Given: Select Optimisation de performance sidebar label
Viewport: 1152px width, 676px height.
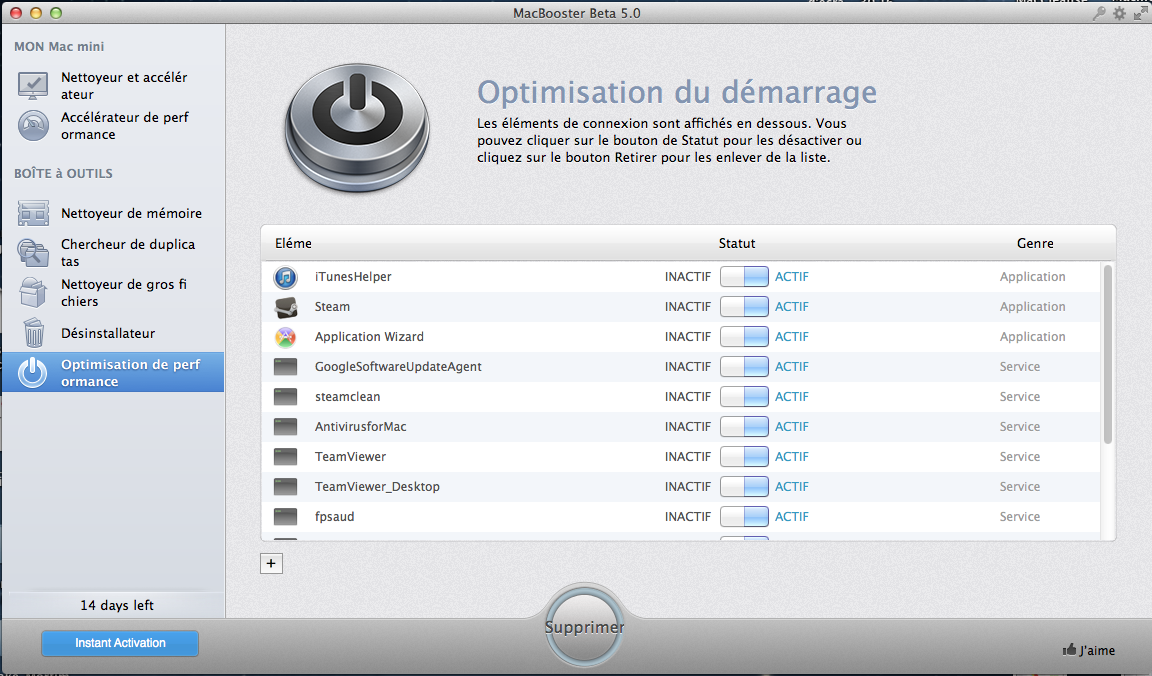Looking at the screenshot, I should coord(130,373).
